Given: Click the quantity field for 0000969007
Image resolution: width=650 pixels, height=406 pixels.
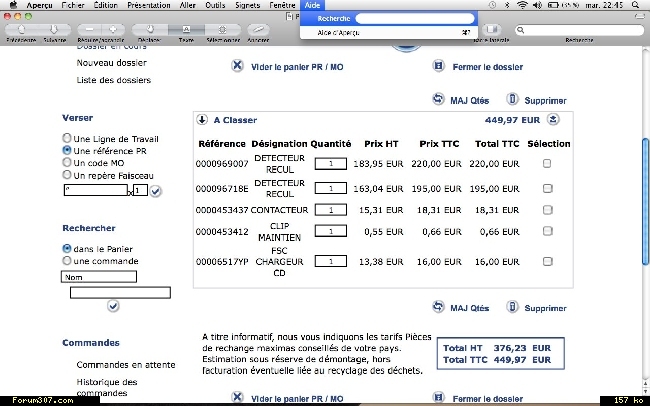Looking at the screenshot, I should pyautogui.click(x=331, y=163).
